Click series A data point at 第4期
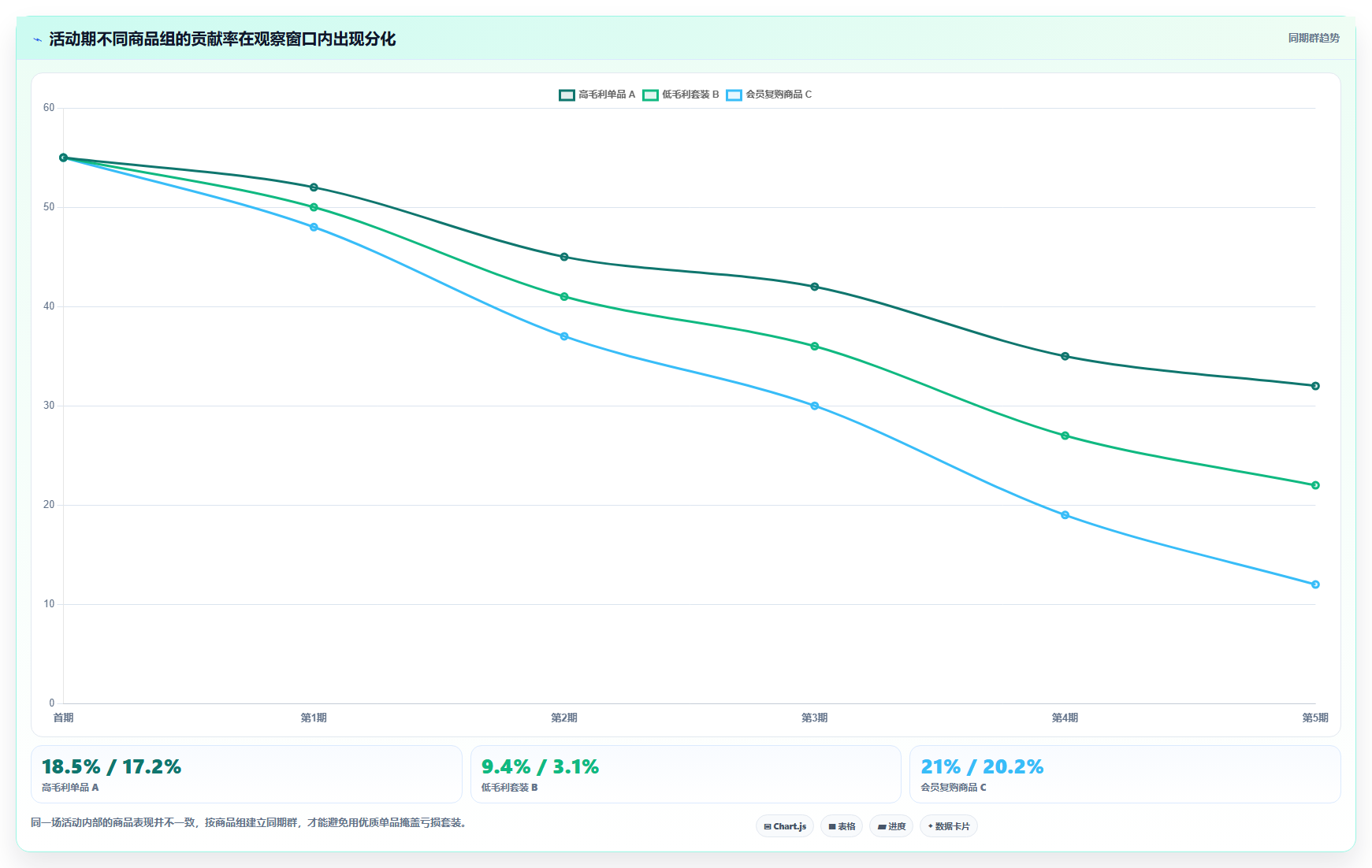The width and height of the screenshot is (1372, 868). (x=1065, y=356)
